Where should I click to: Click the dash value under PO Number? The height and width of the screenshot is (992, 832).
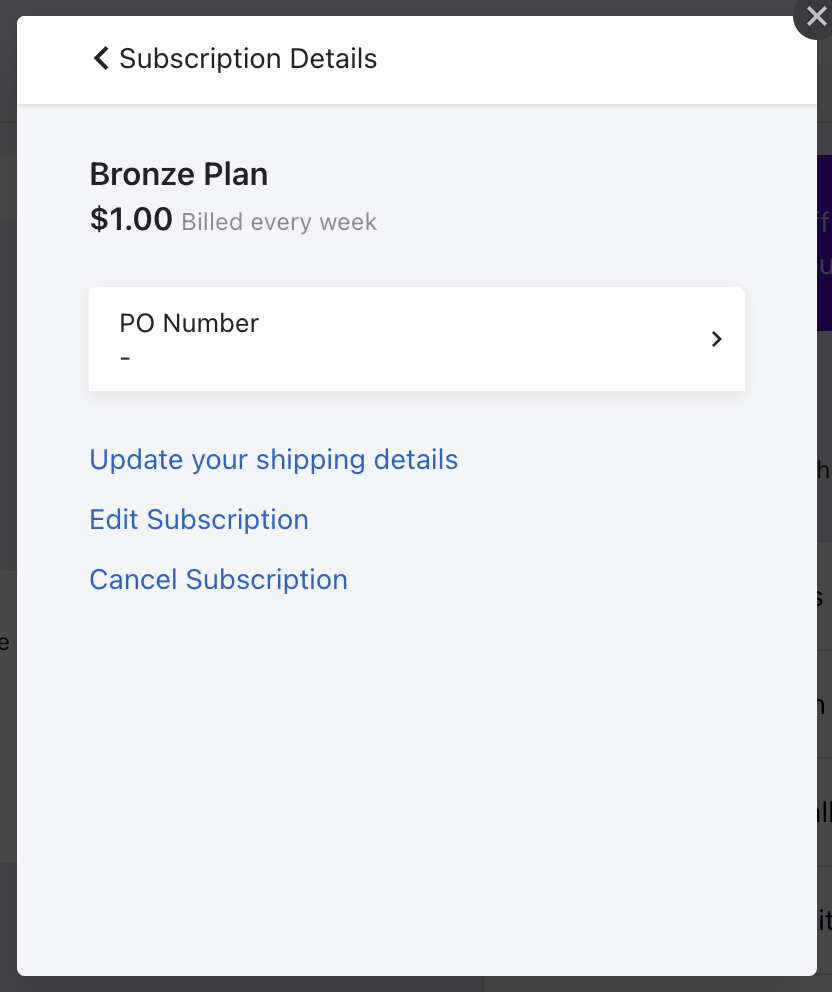click(125, 357)
